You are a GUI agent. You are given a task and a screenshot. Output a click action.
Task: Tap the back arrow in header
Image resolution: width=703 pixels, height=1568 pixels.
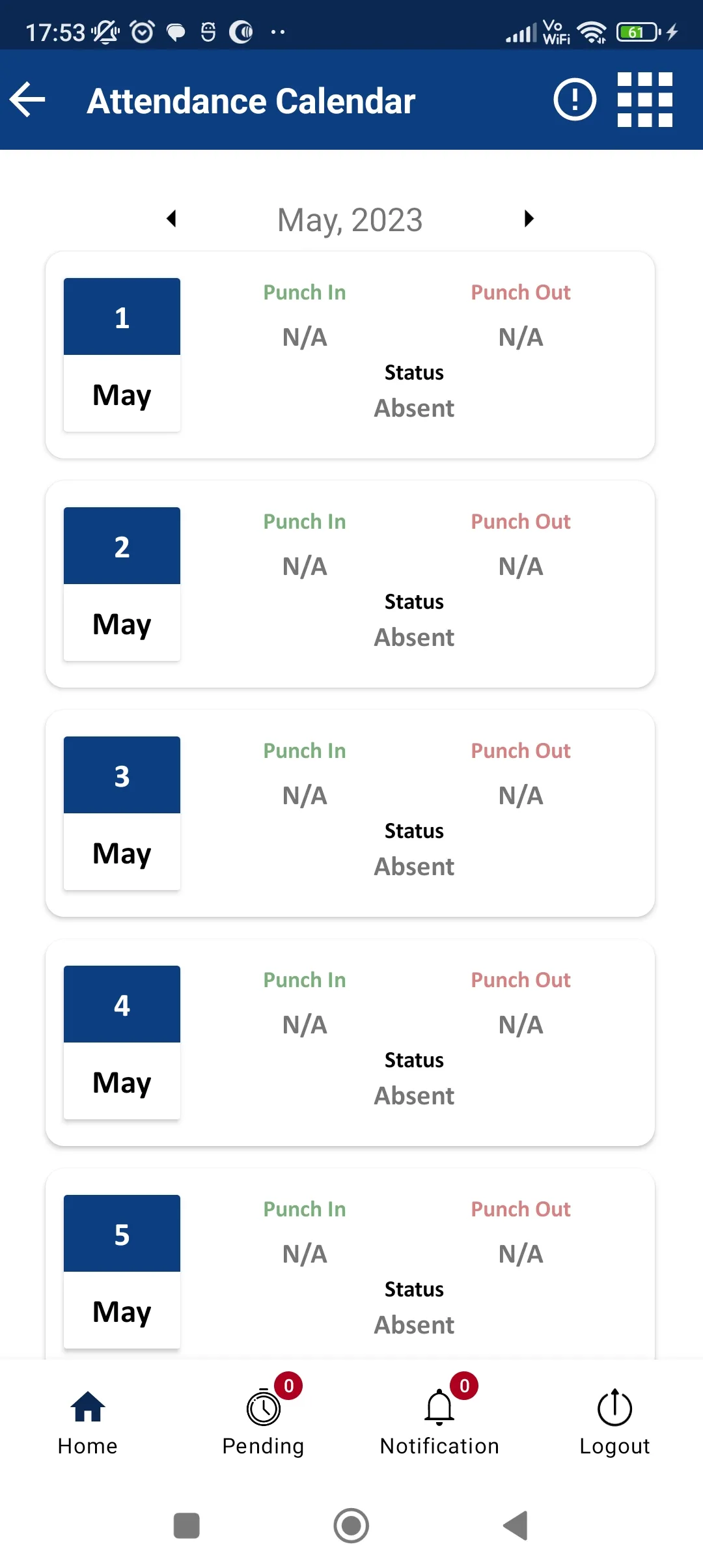tap(27, 100)
